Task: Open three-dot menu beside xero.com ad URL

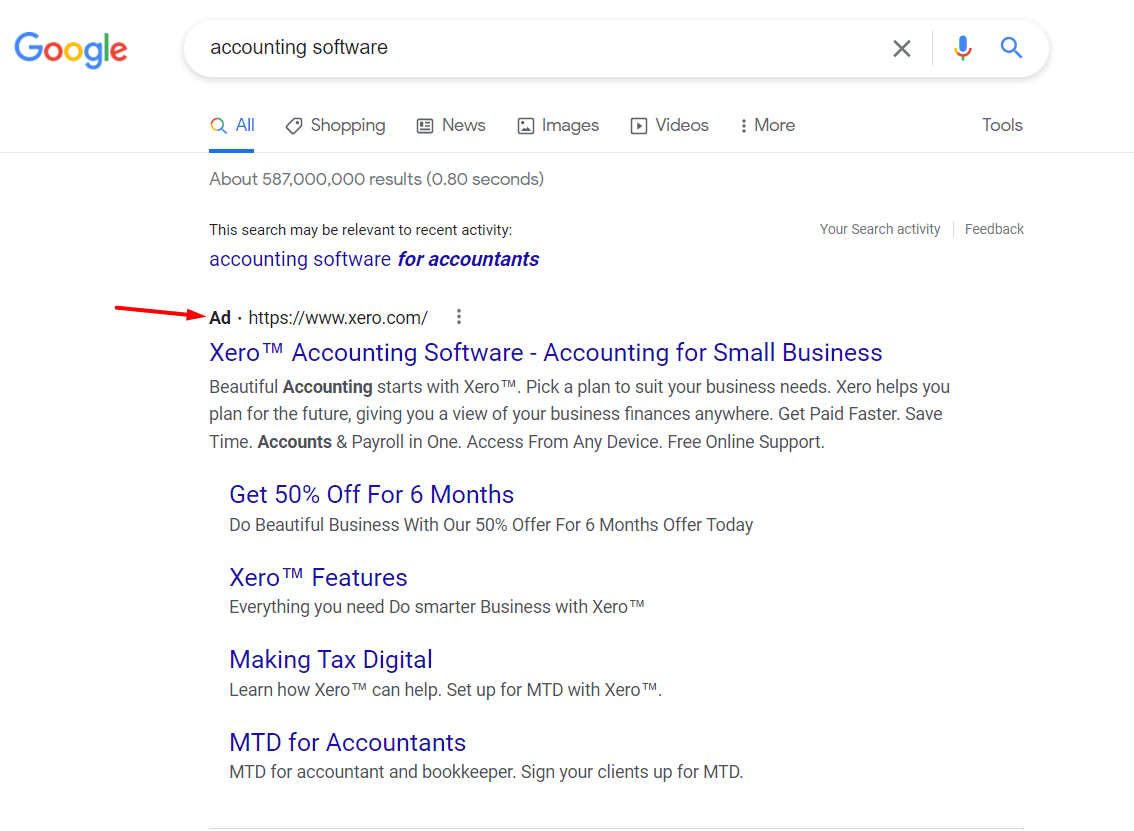Action: (x=459, y=317)
